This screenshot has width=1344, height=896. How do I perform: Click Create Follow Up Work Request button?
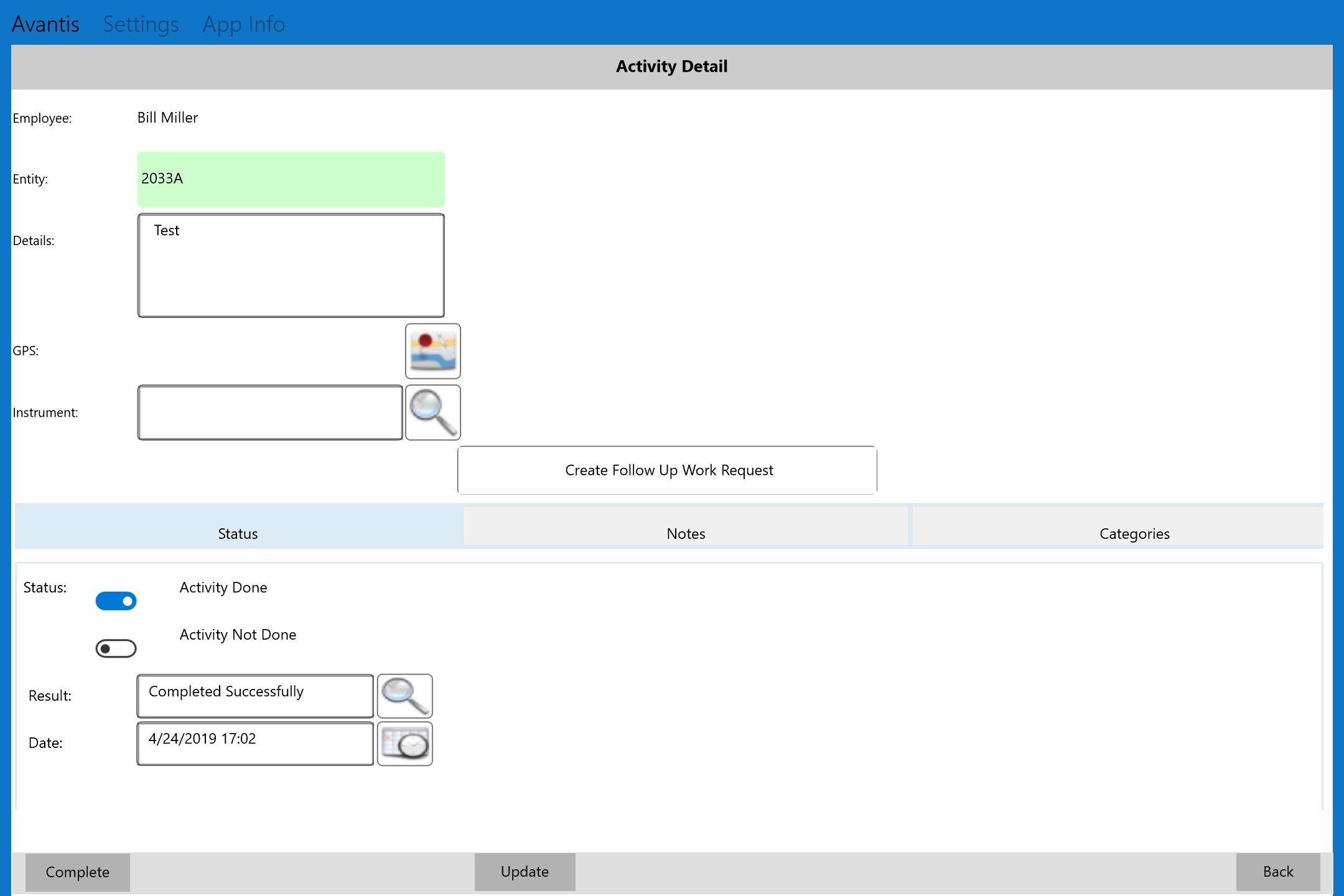(x=668, y=470)
